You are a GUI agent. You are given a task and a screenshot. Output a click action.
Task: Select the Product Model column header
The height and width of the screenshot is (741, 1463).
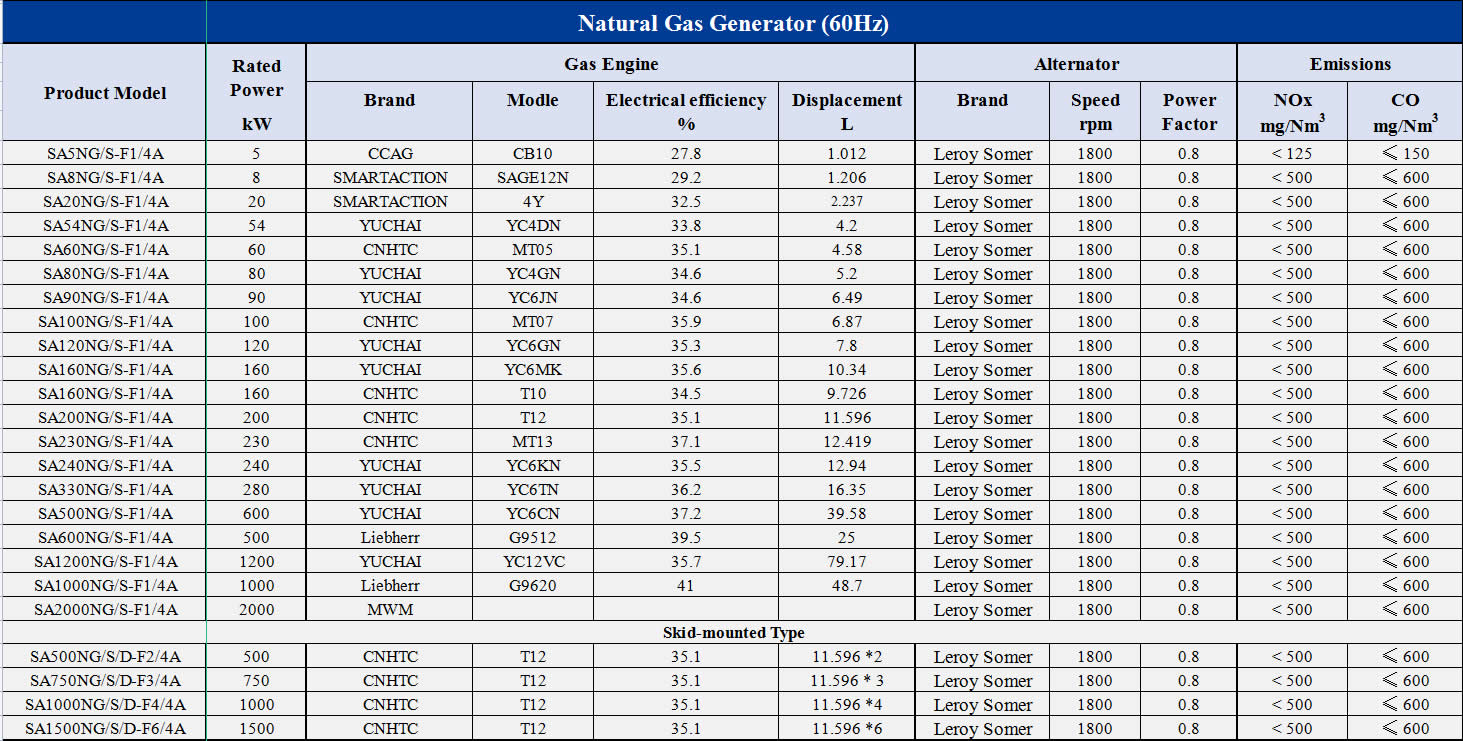coord(105,93)
